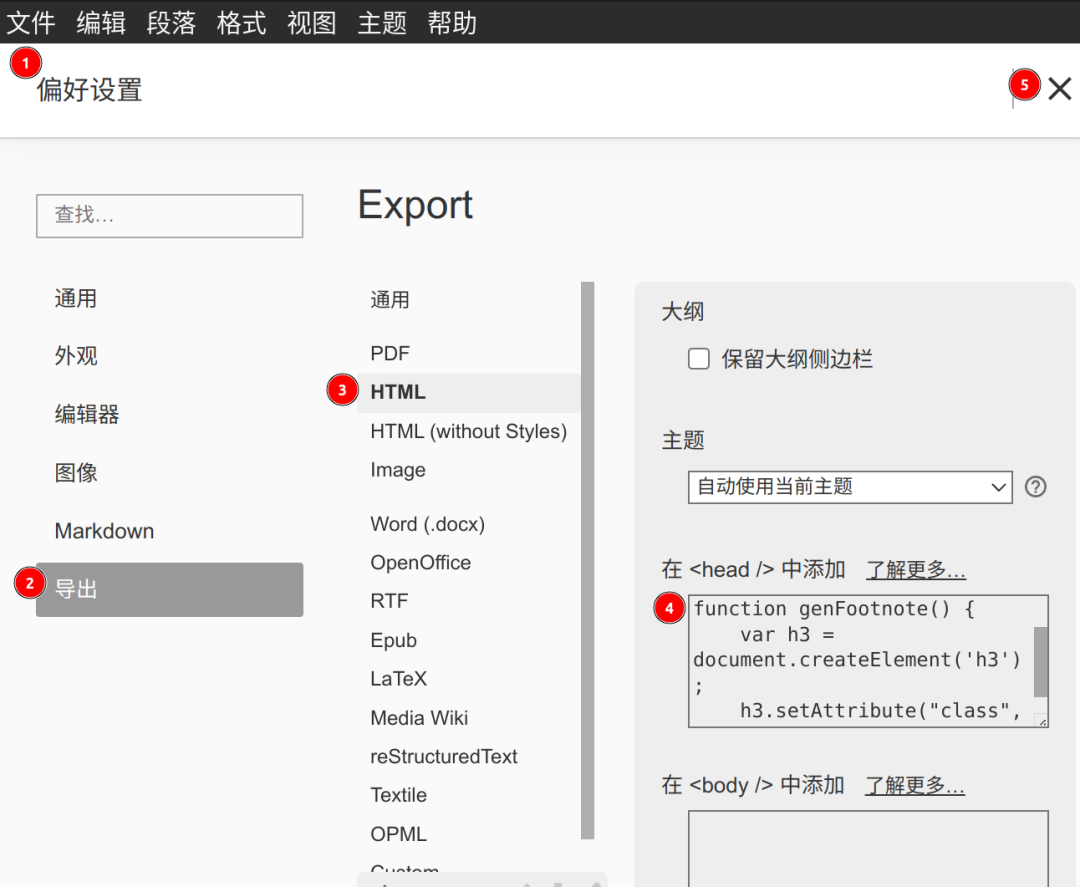
Task: Choose HTML (without Styles) export format
Action: tap(468, 431)
